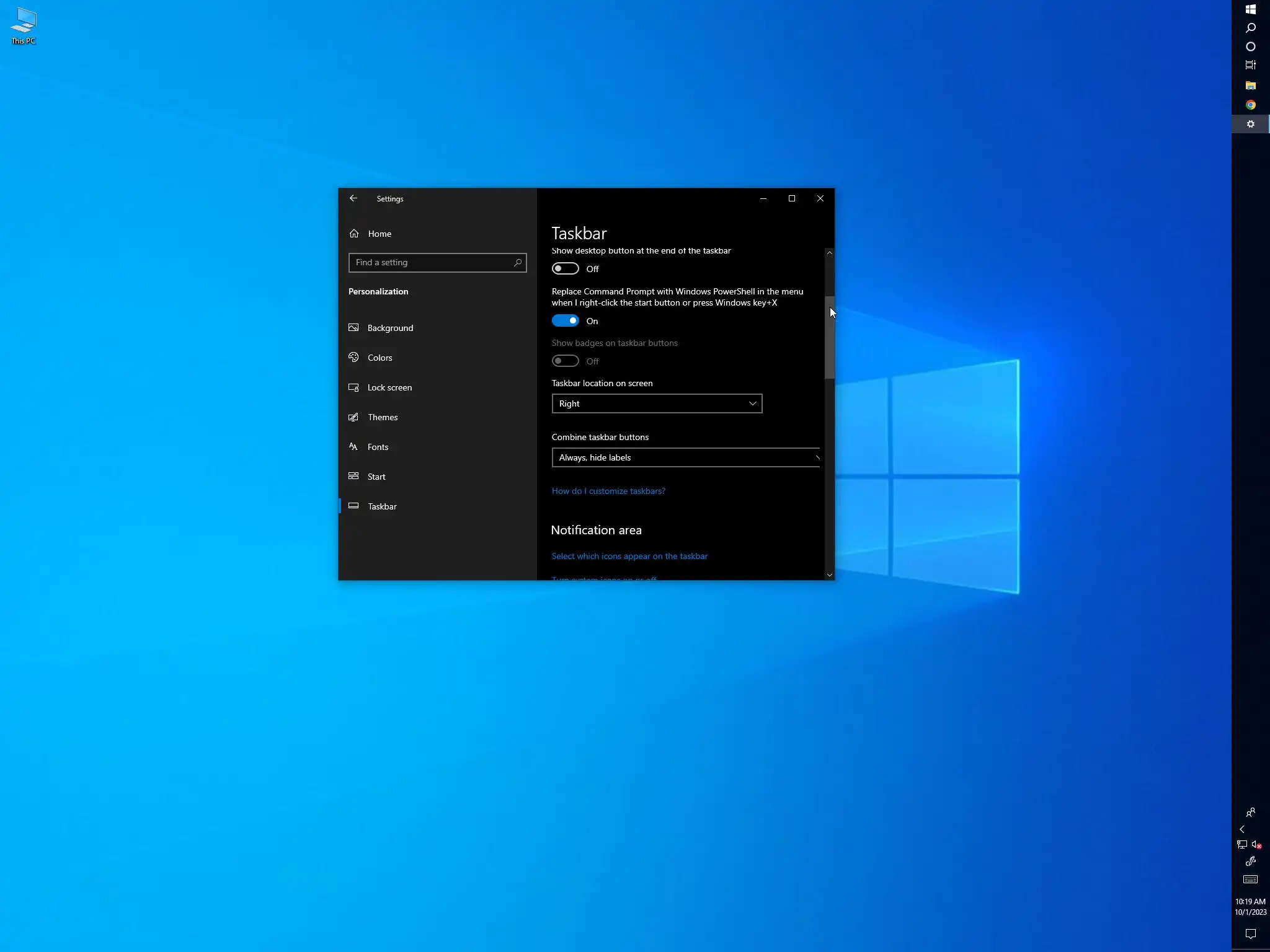Image resolution: width=1270 pixels, height=952 pixels.
Task: Click the taskbar search magnifier icon
Action: pos(1250,28)
